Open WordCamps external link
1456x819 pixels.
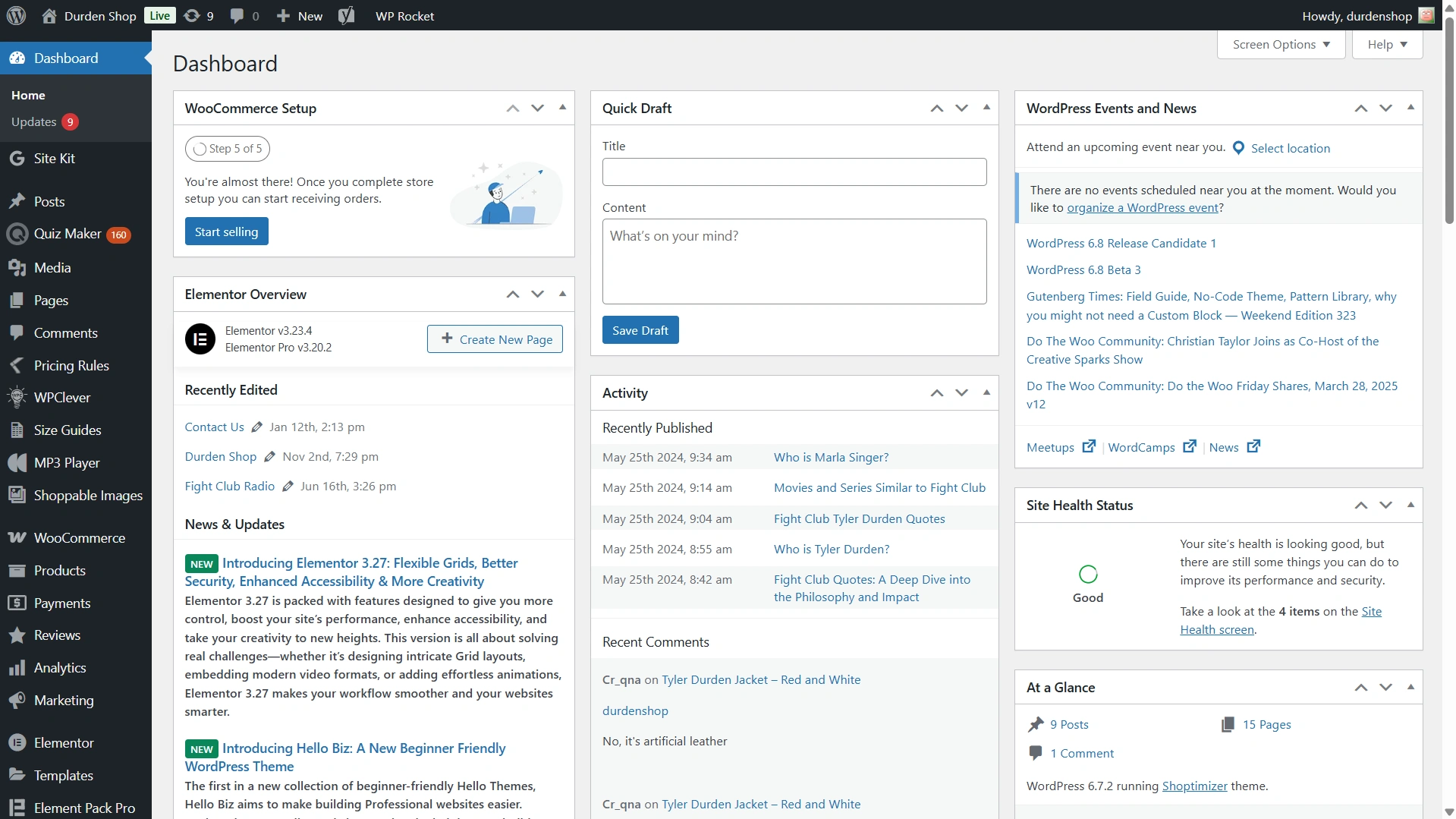pos(1152,447)
